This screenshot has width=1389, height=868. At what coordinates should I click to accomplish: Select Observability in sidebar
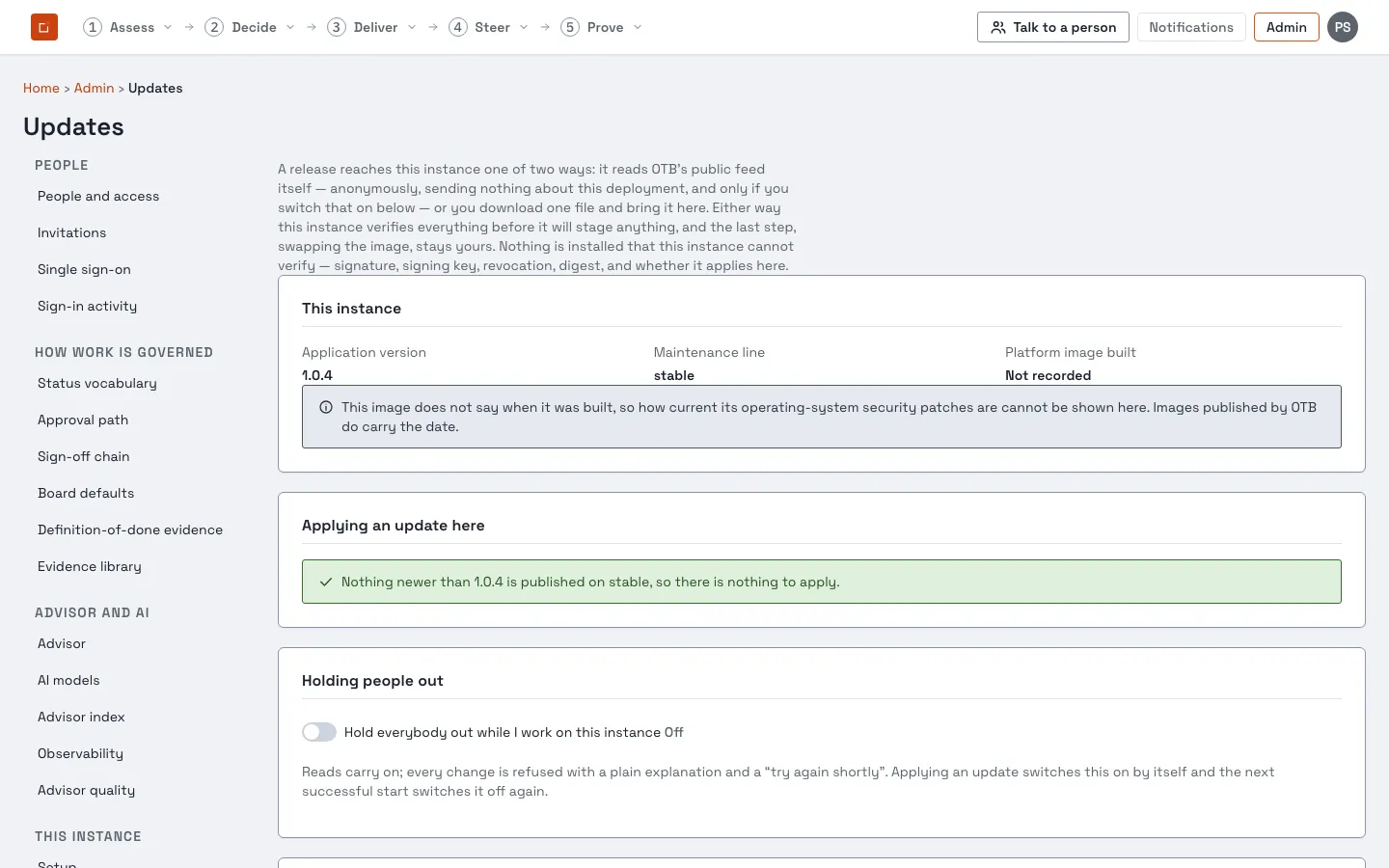(x=80, y=753)
